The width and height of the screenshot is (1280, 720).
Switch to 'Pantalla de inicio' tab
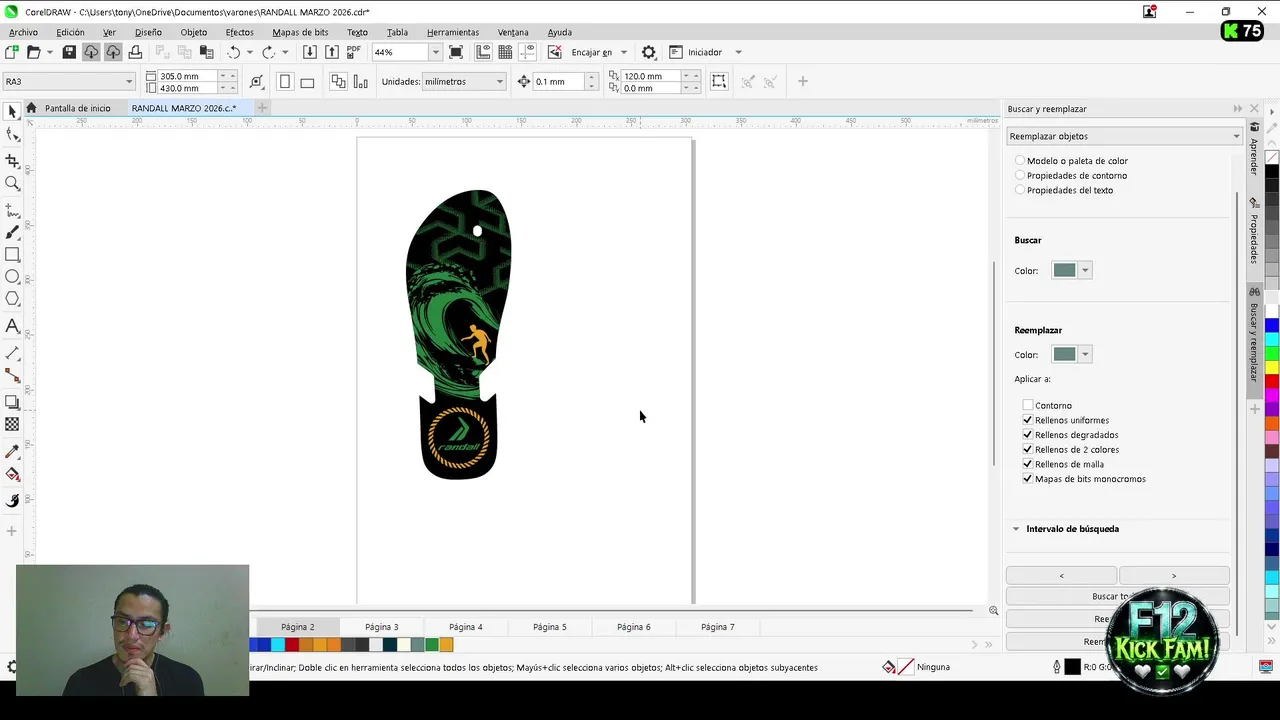(x=77, y=108)
